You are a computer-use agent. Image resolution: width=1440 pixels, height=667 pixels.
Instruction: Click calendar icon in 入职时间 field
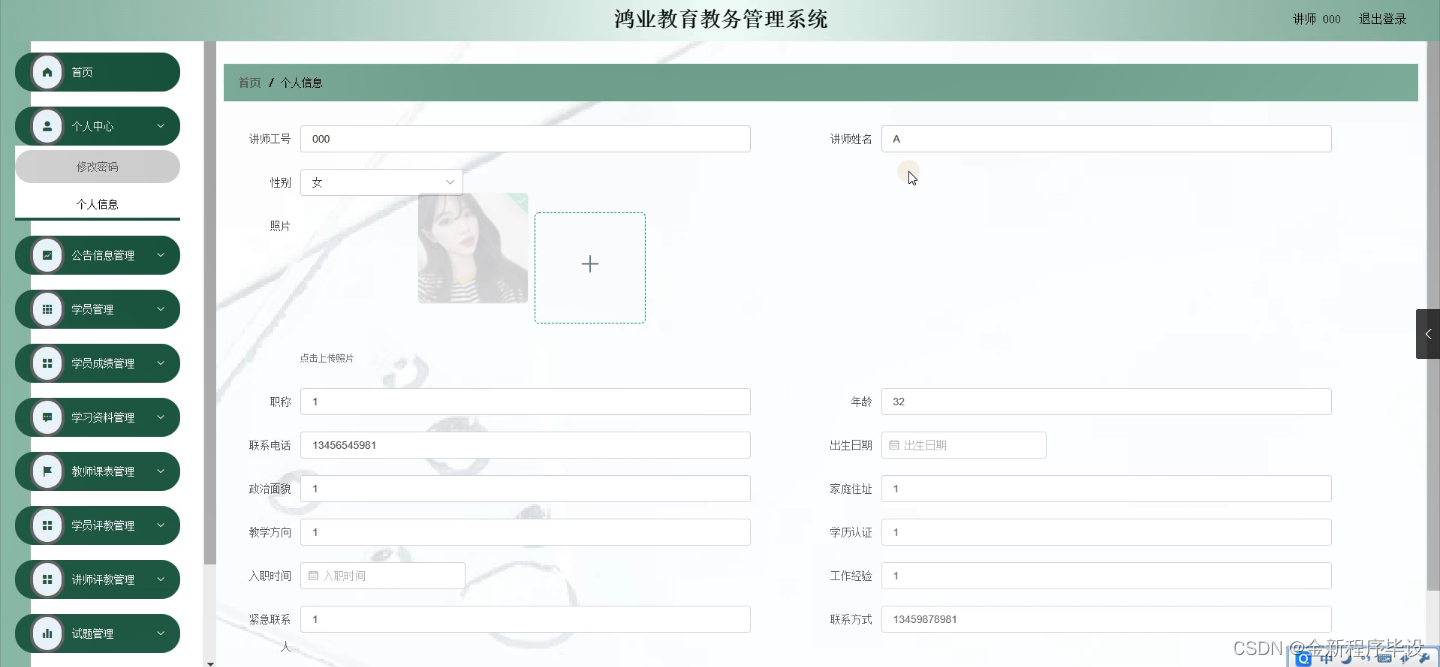tap(313, 575)
